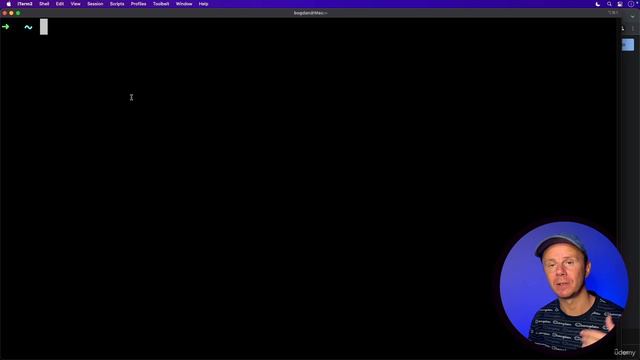Viewport: 640px width, 360px height.
Task: Open Spotlight search magnifier icon
Action: point(609,4)
